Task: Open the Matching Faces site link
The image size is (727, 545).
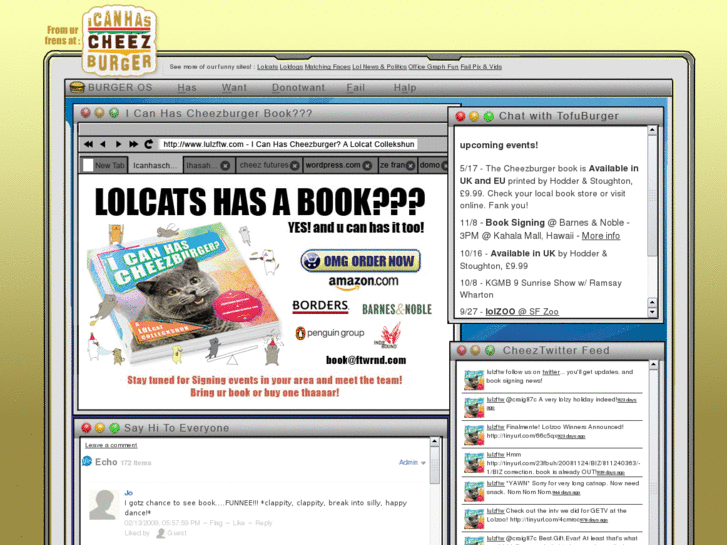Action: click(x=327, y=67)
